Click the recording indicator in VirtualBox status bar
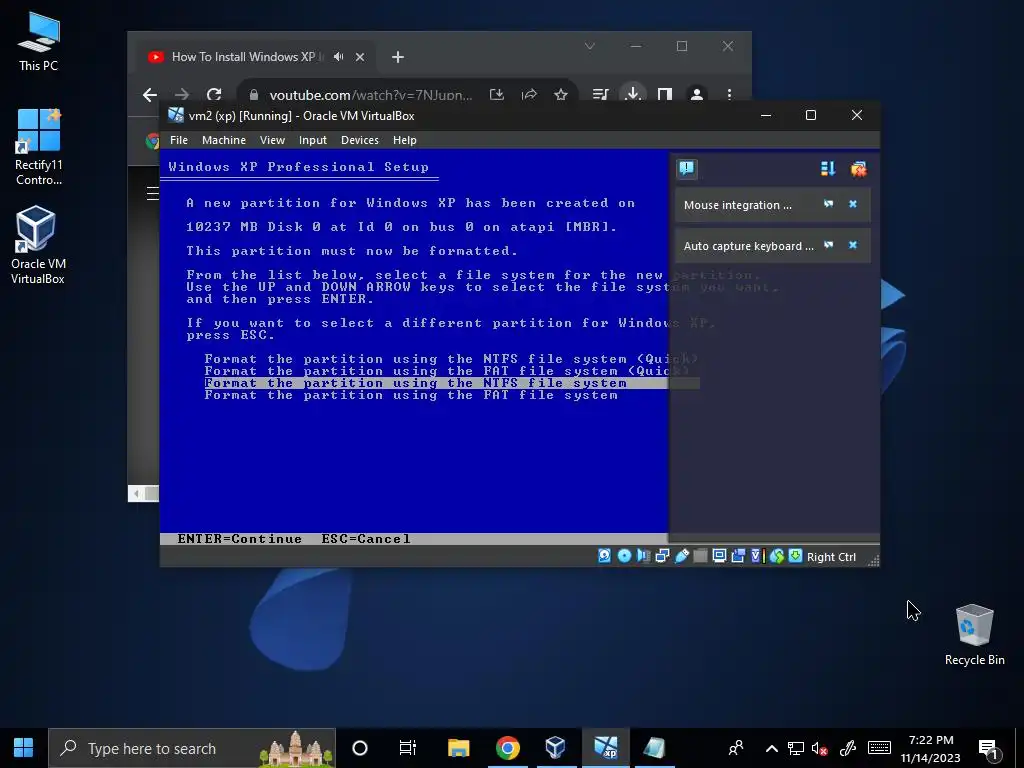Viewport: 1024px width, 768px height. click(738, 556)
